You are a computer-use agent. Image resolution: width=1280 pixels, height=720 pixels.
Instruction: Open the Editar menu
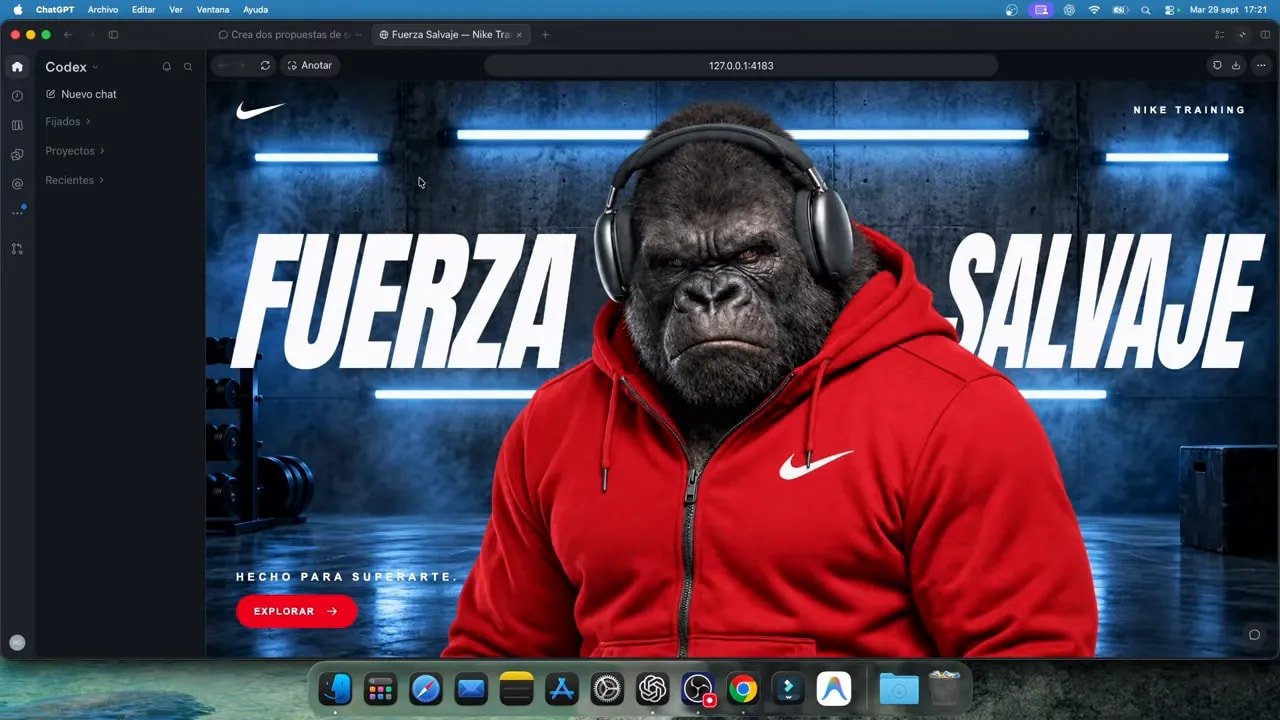(x=144, y=9)
